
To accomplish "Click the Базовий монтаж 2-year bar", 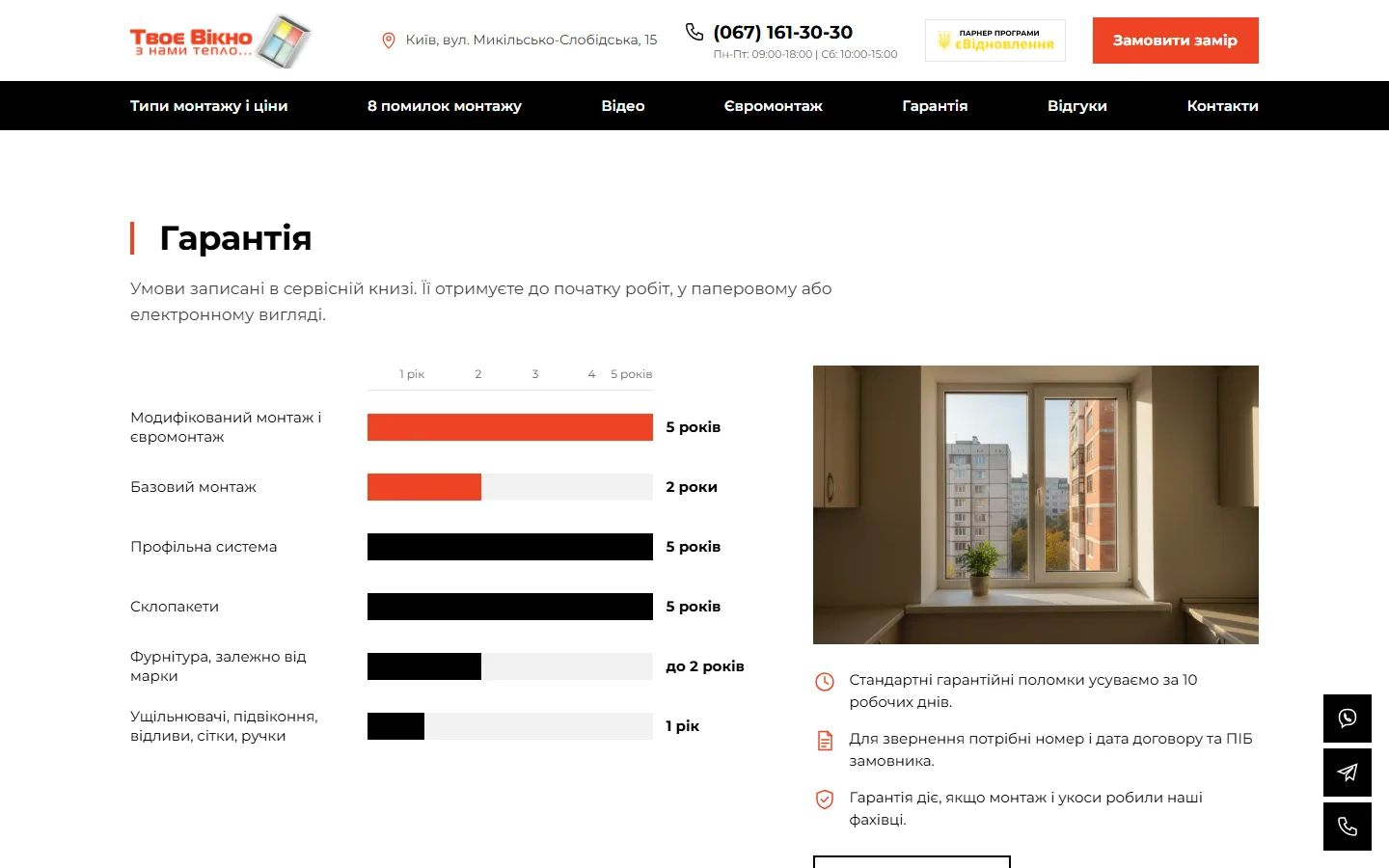I will click(424, 487).
